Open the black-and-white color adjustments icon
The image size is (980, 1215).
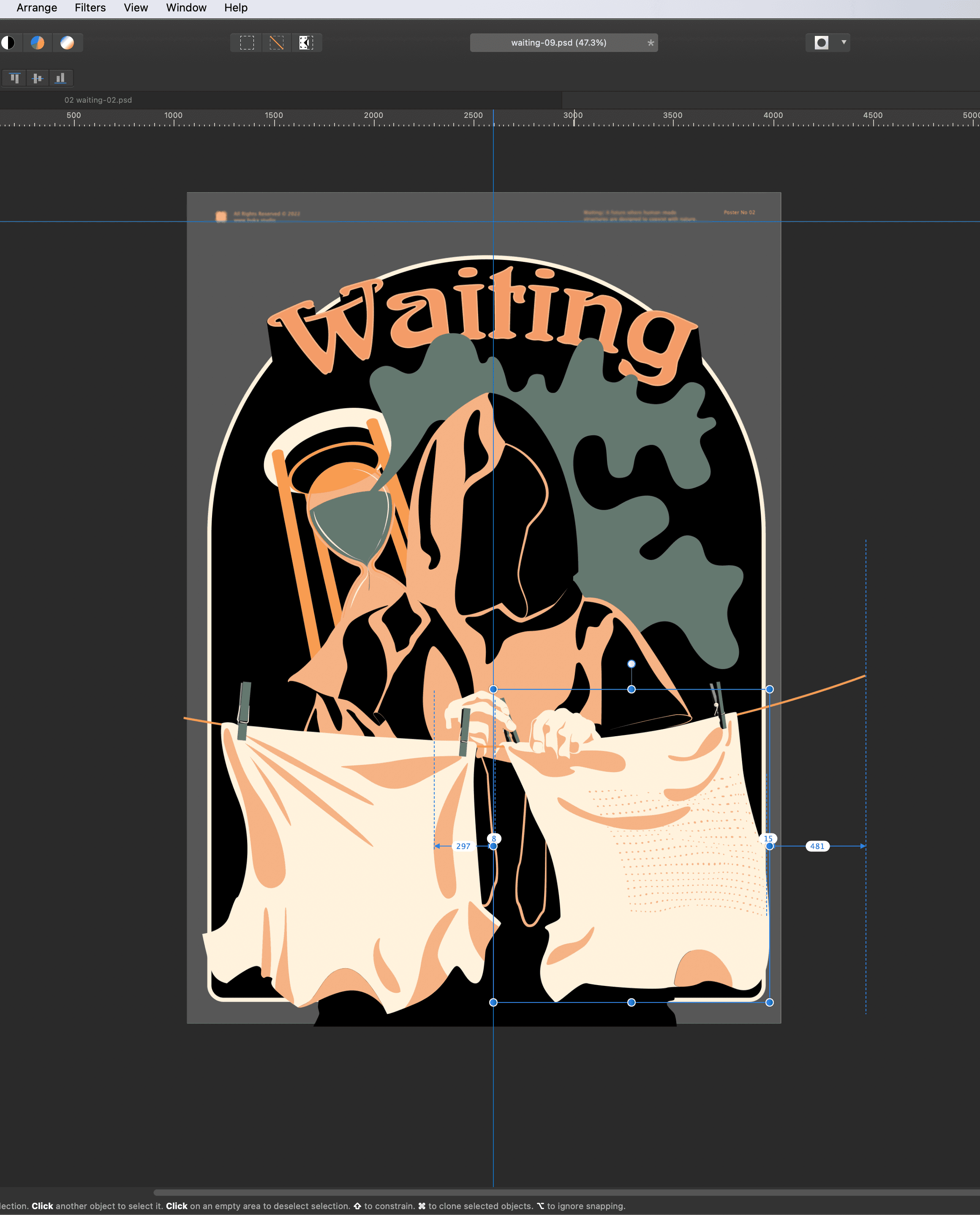coord(9,42)
